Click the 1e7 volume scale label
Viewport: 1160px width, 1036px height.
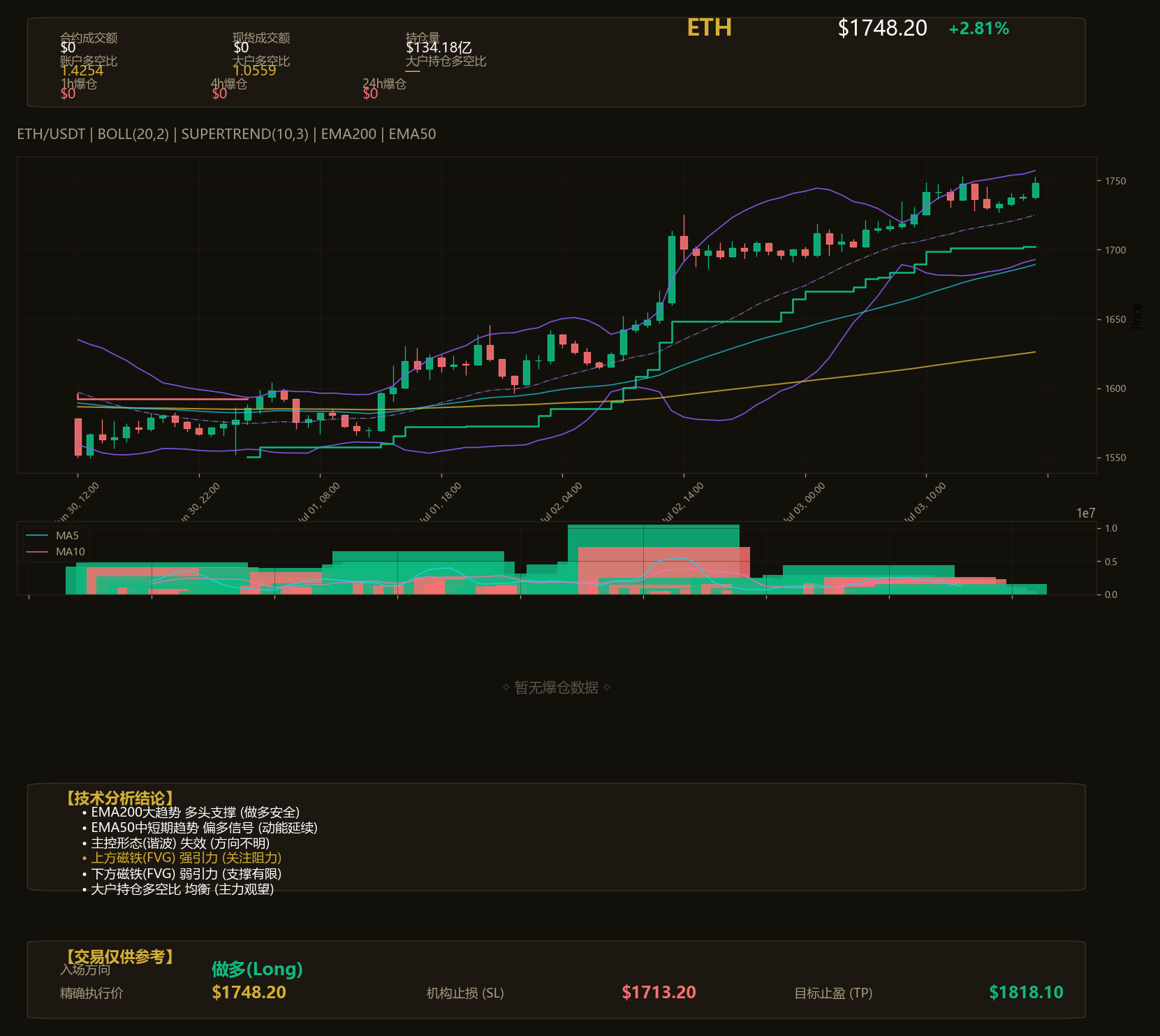pyautogui.click(x=1085, y=513)
